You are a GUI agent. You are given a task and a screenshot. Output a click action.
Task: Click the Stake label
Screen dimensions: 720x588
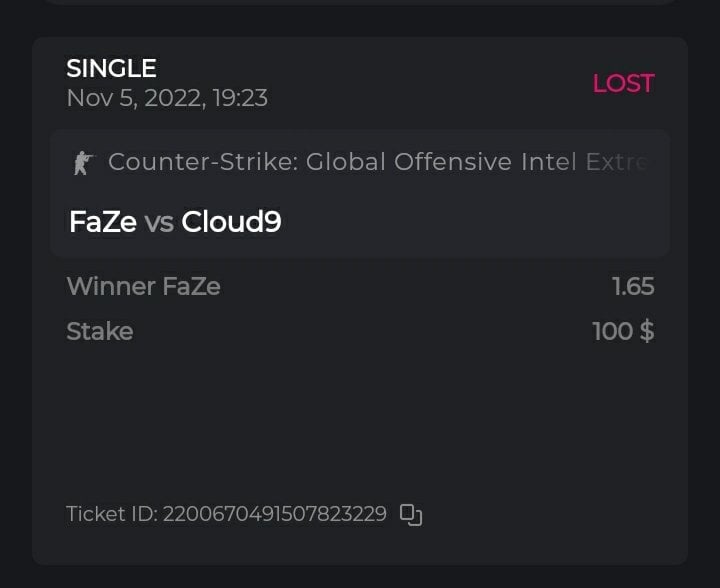(x=99, y=331)
